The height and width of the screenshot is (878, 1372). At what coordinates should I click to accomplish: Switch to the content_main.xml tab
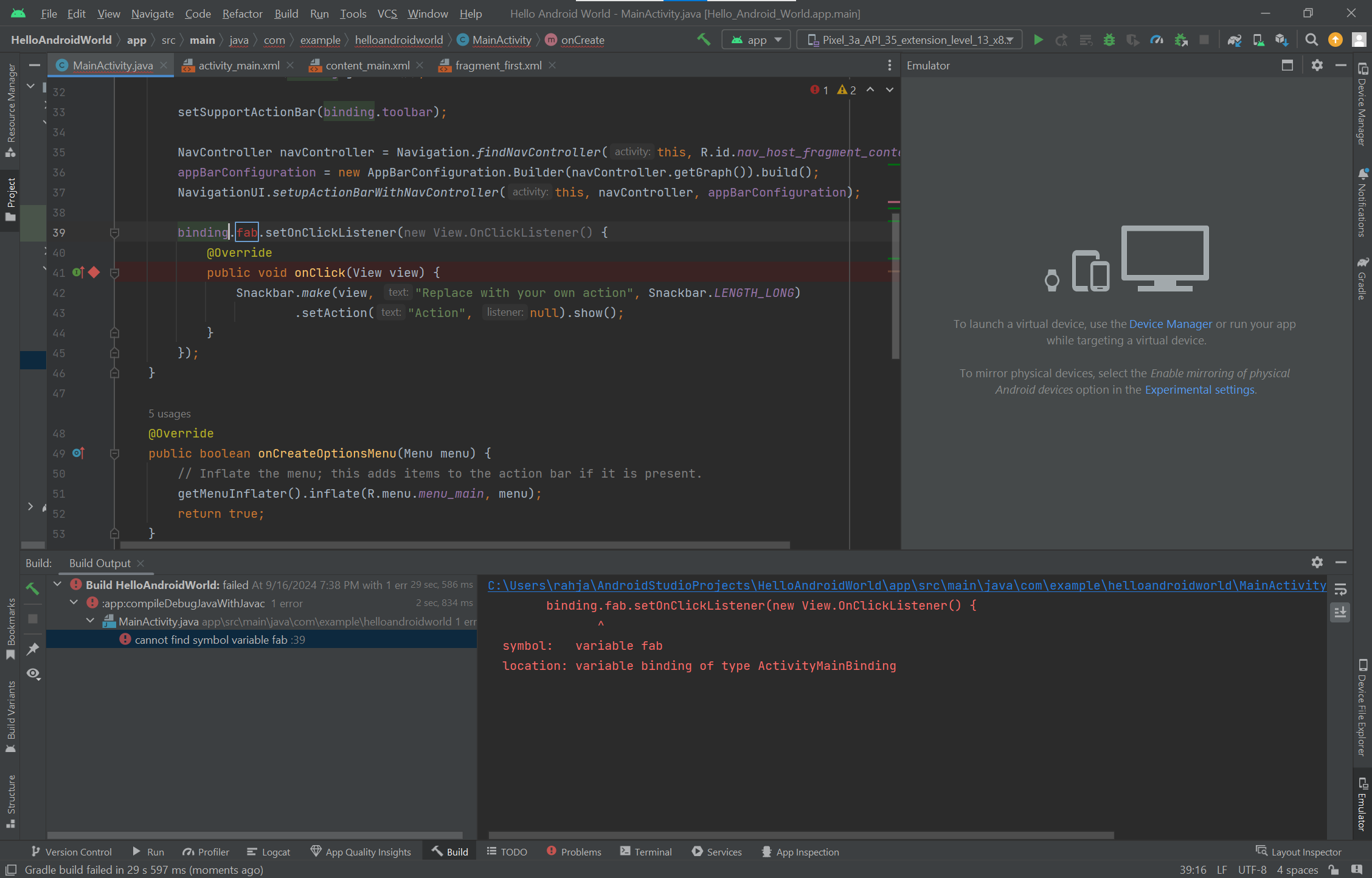point(367,66)
